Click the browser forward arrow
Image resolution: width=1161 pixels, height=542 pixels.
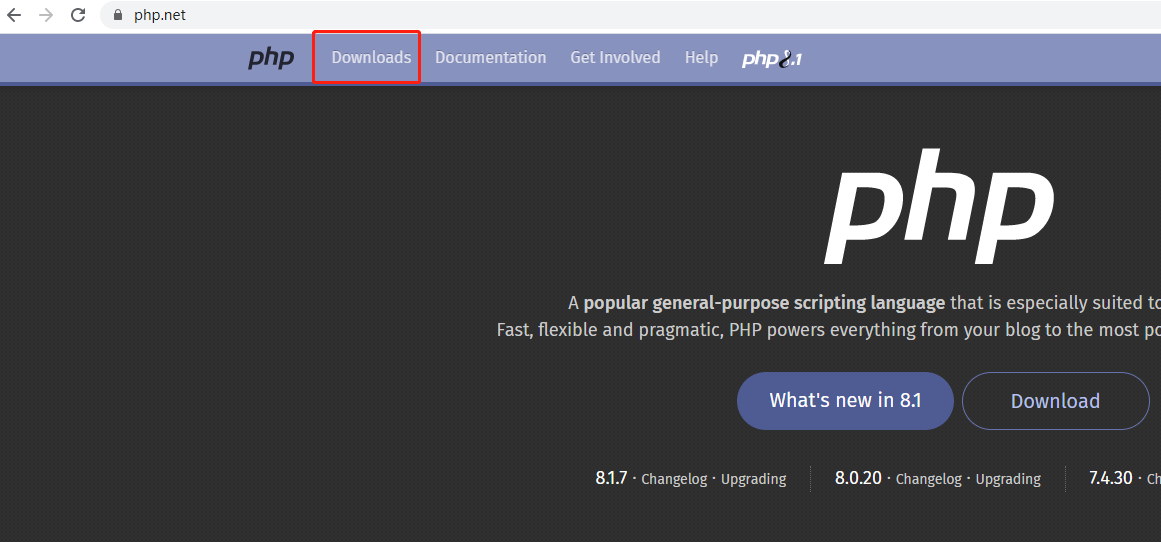tap(46, 15)
